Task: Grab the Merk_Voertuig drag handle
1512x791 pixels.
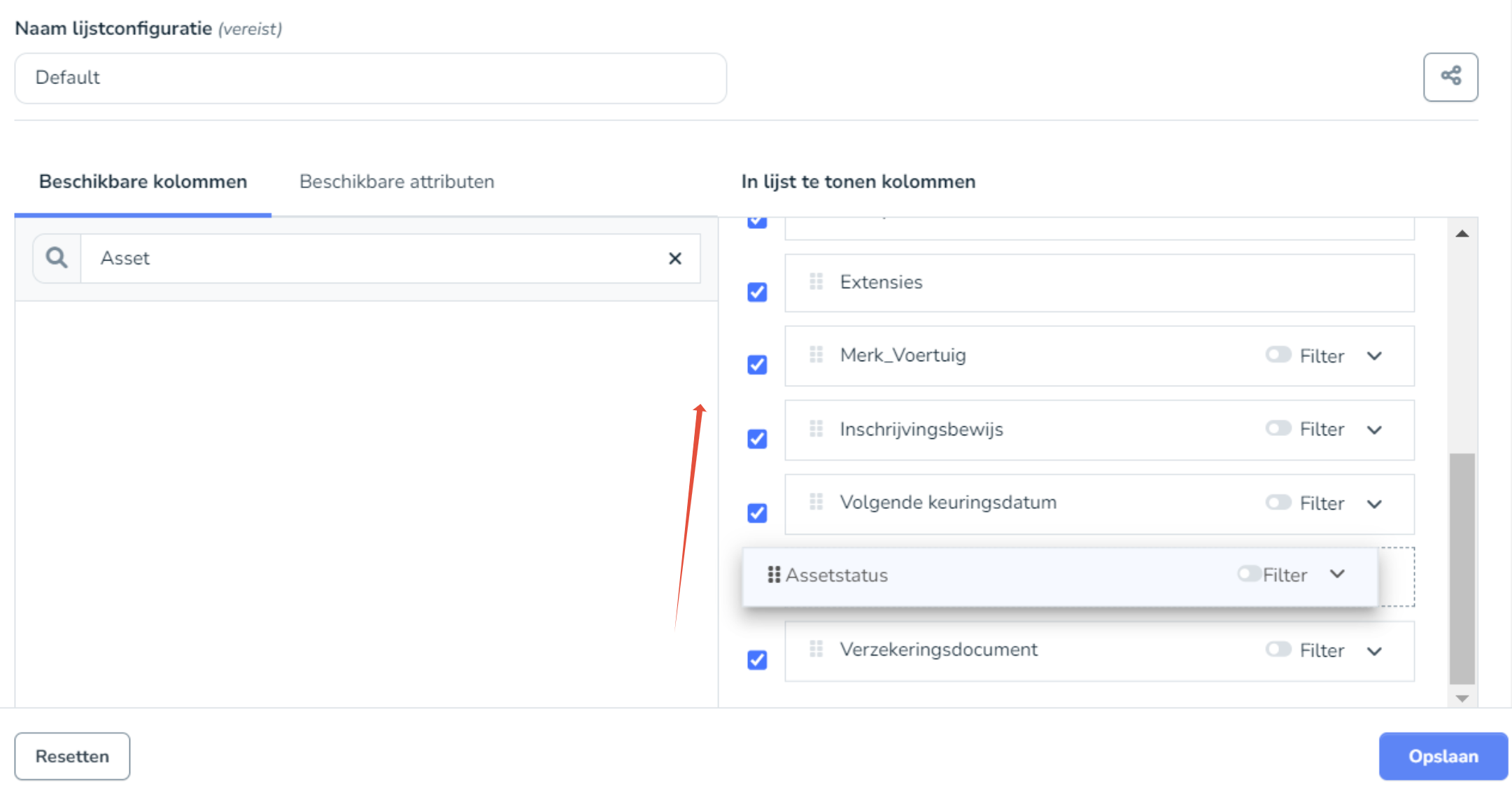Action: tap(816, 355)
